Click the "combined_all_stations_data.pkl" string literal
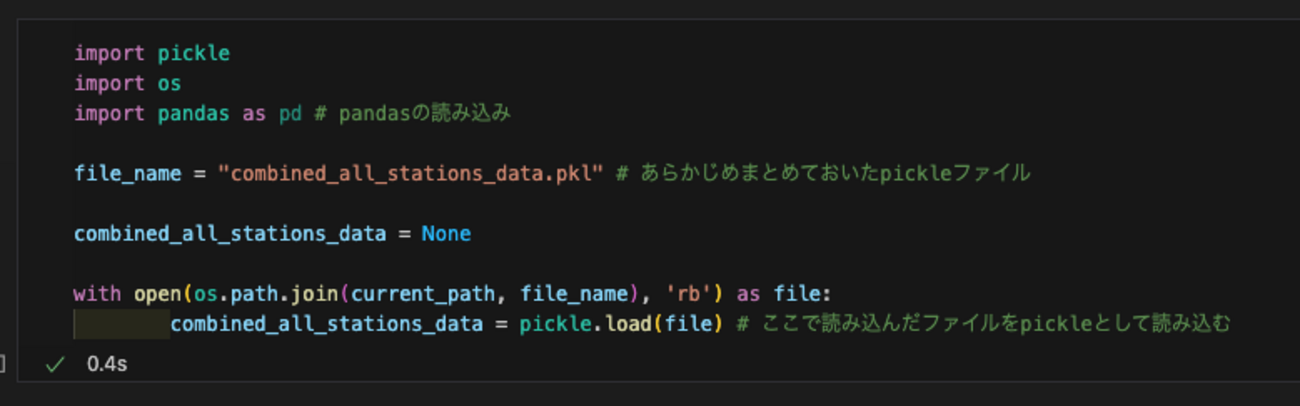Viewport: 1300px width, 406px height. (411, 174)
